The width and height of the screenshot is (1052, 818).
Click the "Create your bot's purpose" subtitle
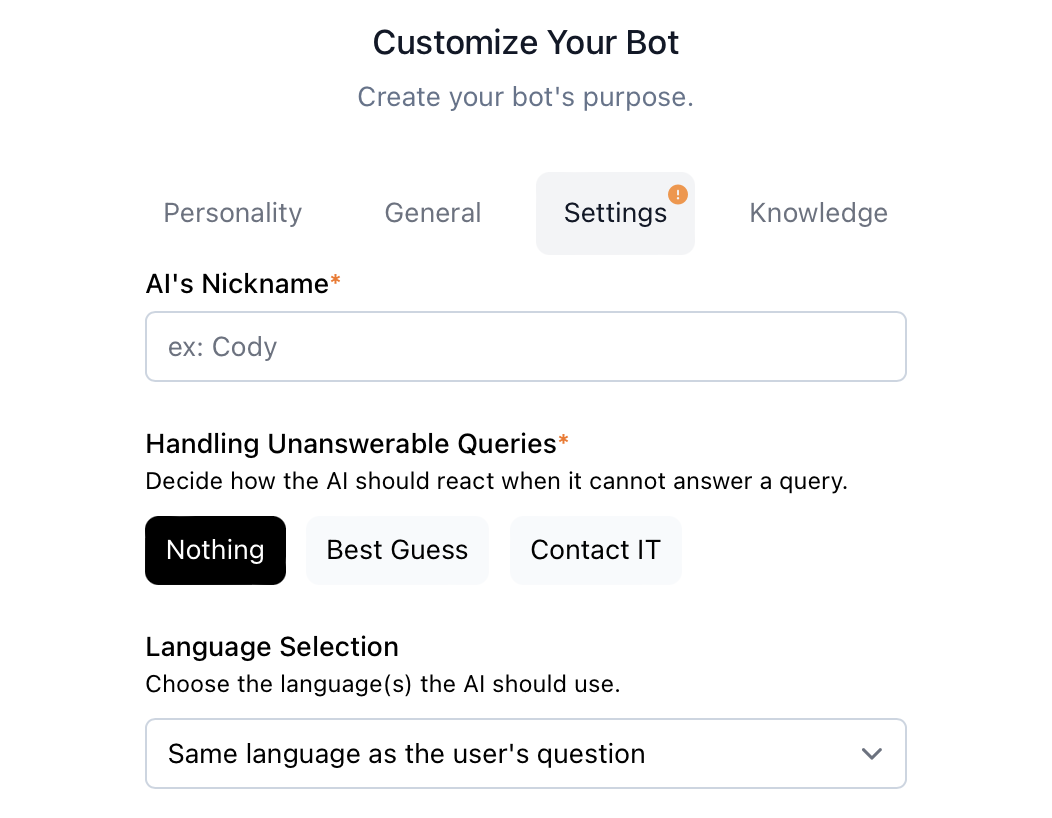(526, 97)
